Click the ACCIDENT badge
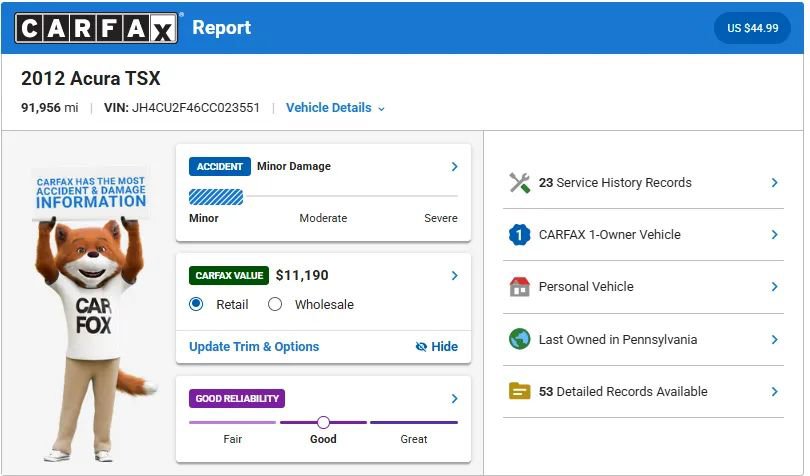The width and height of the screenshot is (810, 476). [x=220, y=166]
